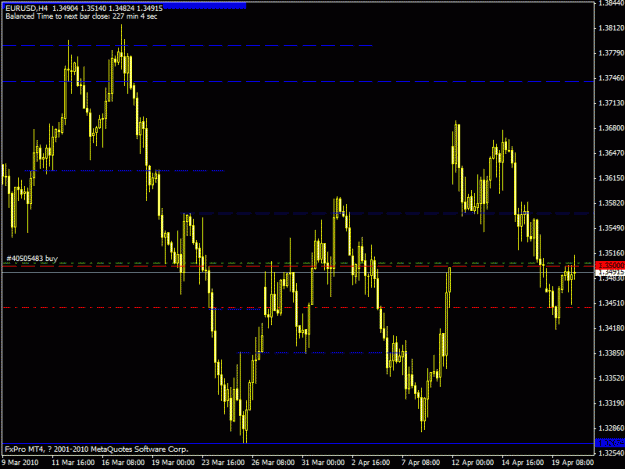Click the 1.33850 price axis label
Viewport: 625px width, 469px height.
[611, 353]
